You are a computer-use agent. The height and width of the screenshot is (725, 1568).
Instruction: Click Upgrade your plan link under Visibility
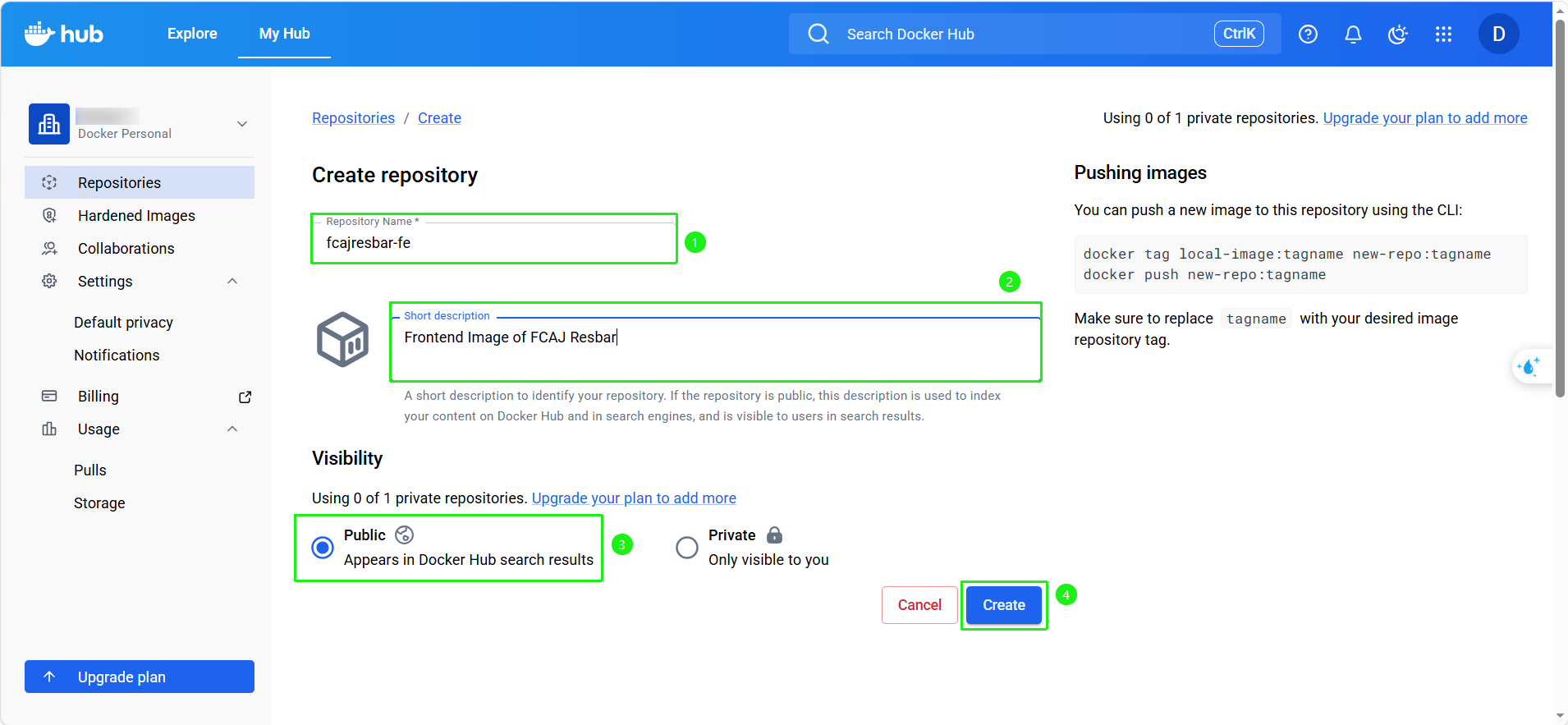click(634, 498)
